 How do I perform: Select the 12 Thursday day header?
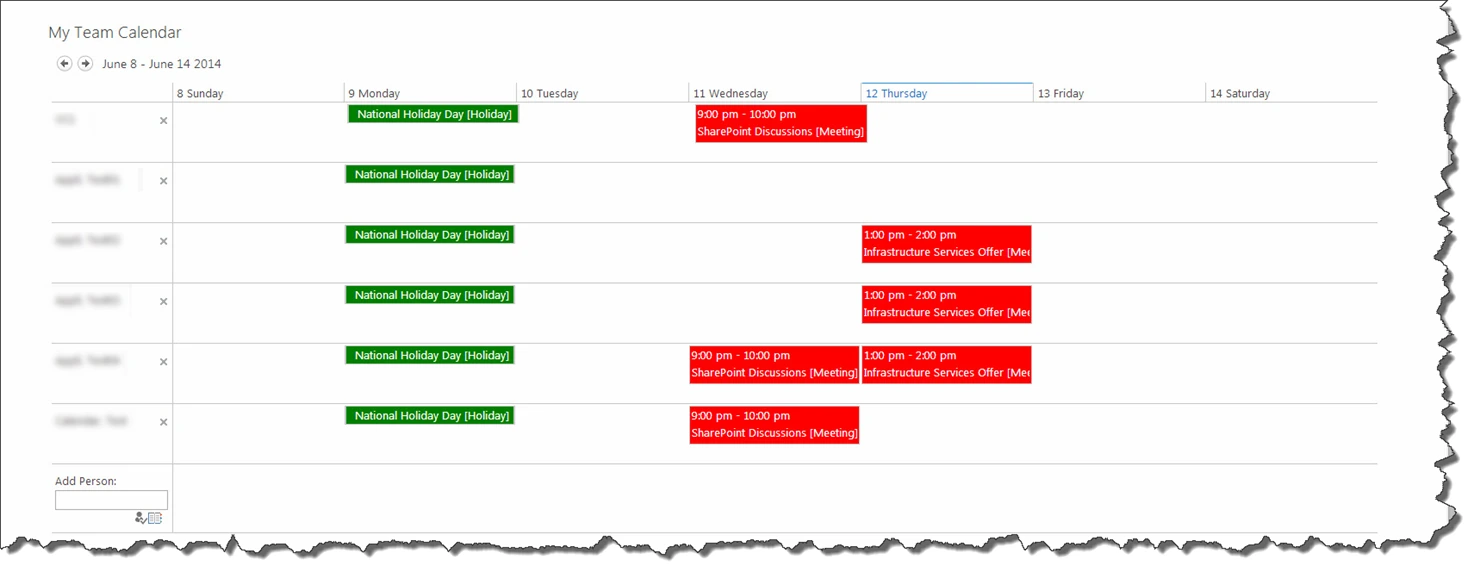tap(947, 93)
